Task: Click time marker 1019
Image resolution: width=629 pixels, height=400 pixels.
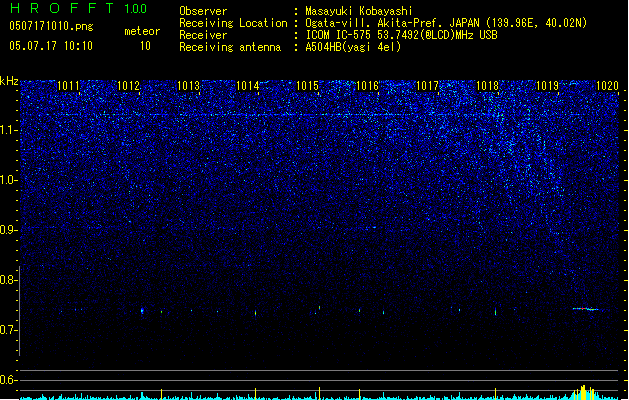Action: coord(547,86)
